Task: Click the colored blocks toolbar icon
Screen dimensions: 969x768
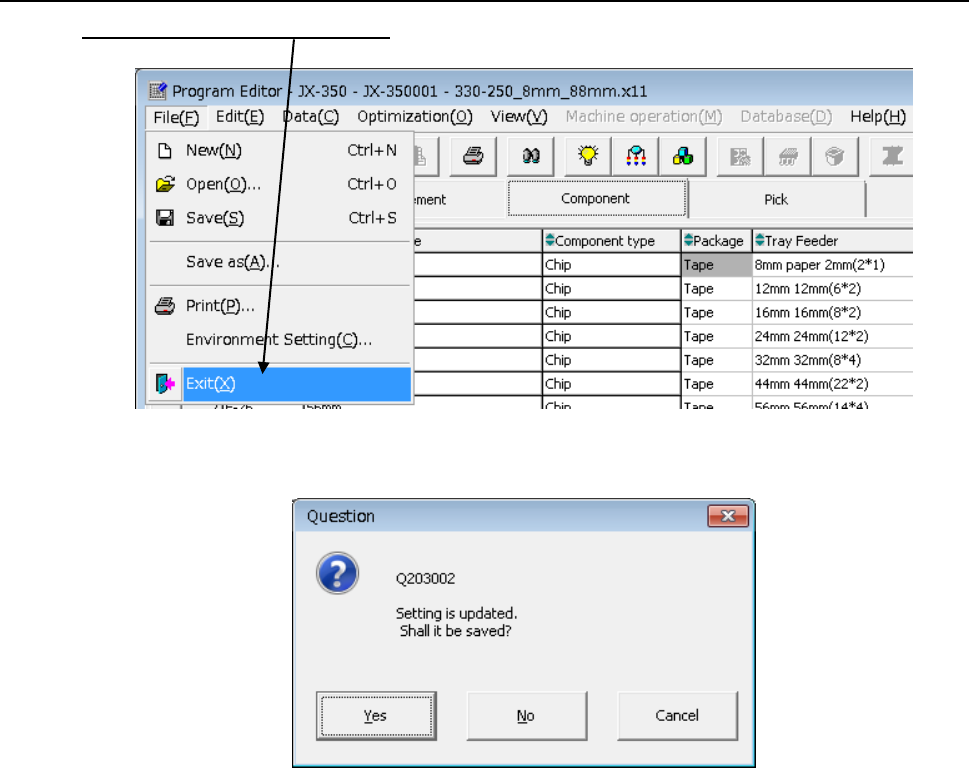Action: click(682, 156)
